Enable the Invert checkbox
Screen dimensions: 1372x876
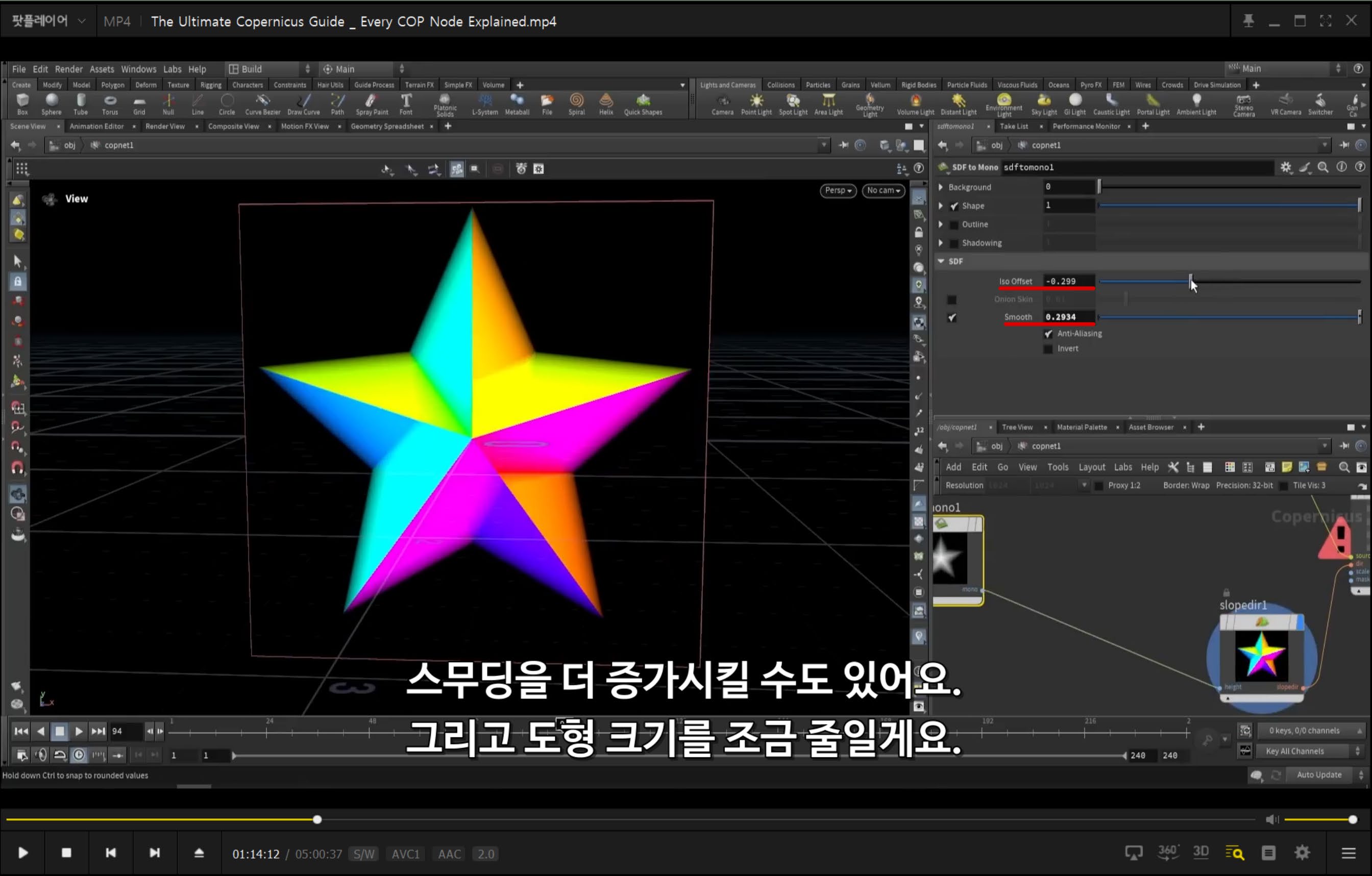pos(1048,349)
